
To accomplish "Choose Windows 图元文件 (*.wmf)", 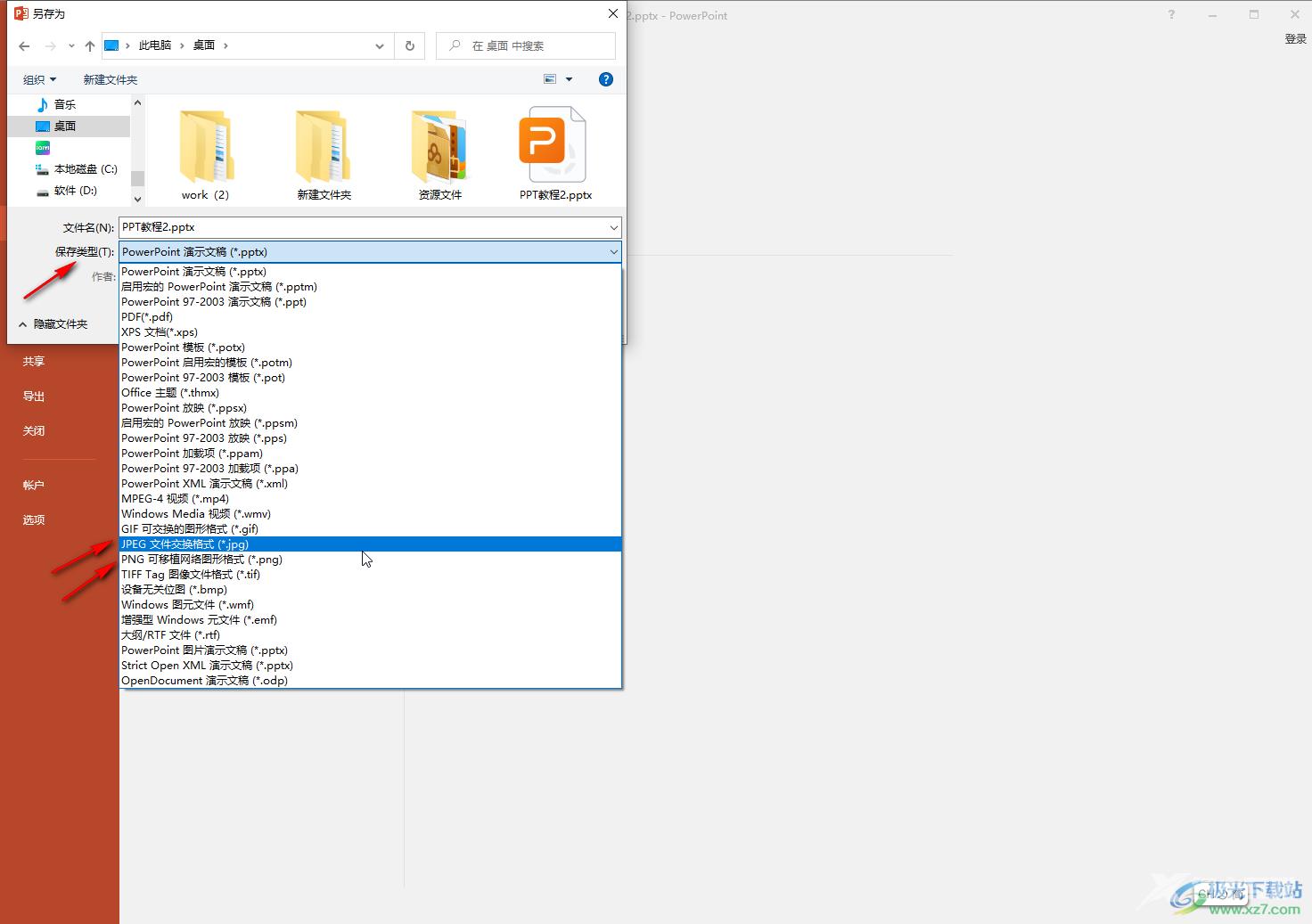I will coord(371,605).
